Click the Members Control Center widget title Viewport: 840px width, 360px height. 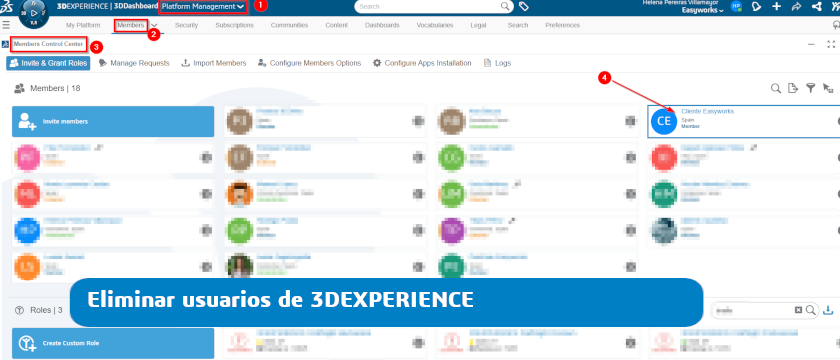48,44
